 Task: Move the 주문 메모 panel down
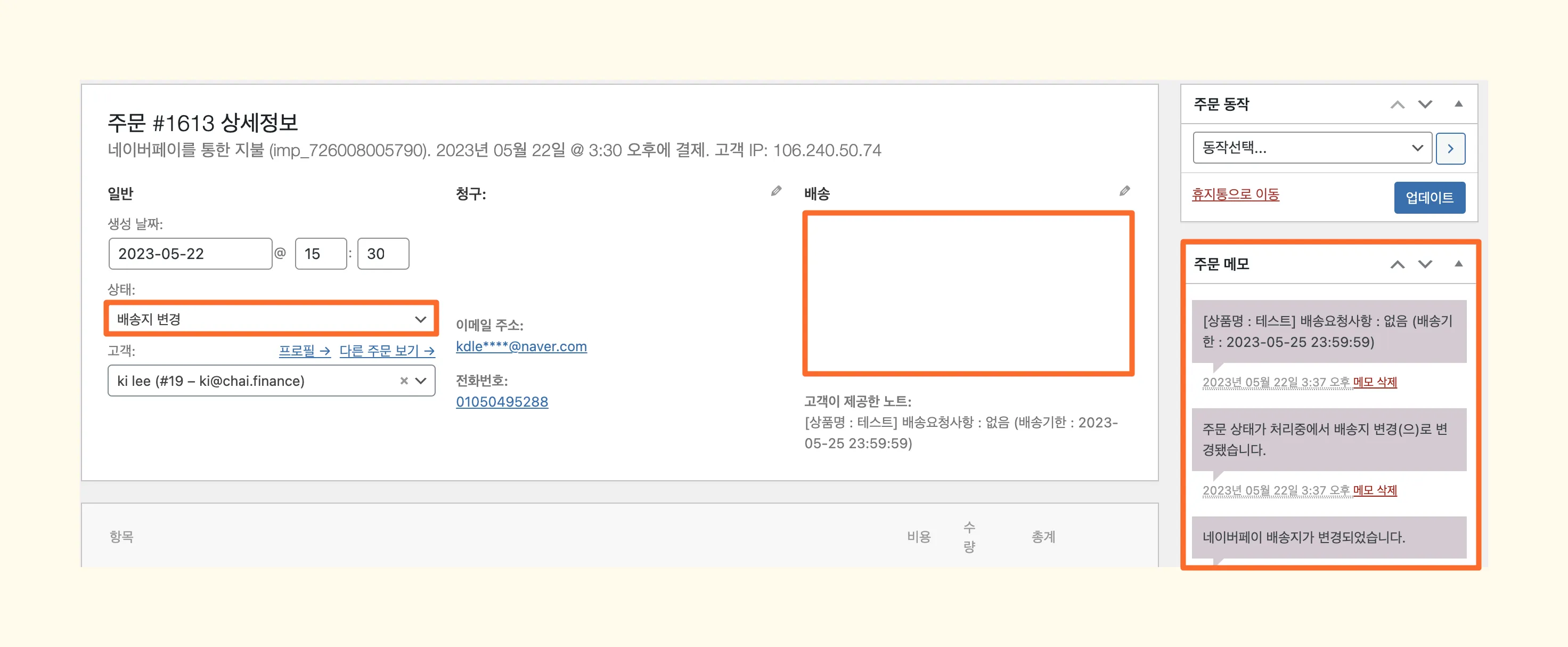1425,264
